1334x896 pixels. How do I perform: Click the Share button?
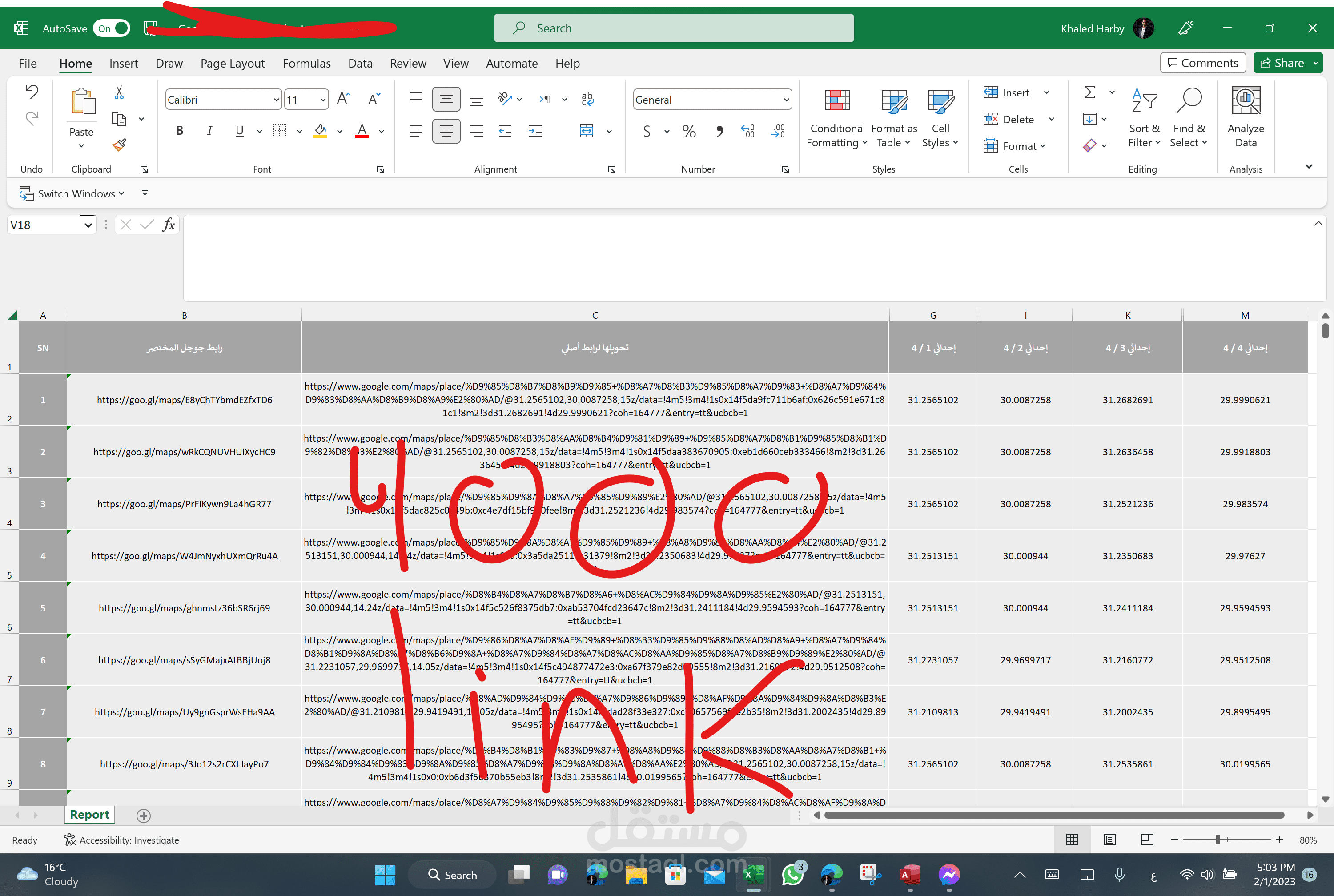click(1282, 63)
